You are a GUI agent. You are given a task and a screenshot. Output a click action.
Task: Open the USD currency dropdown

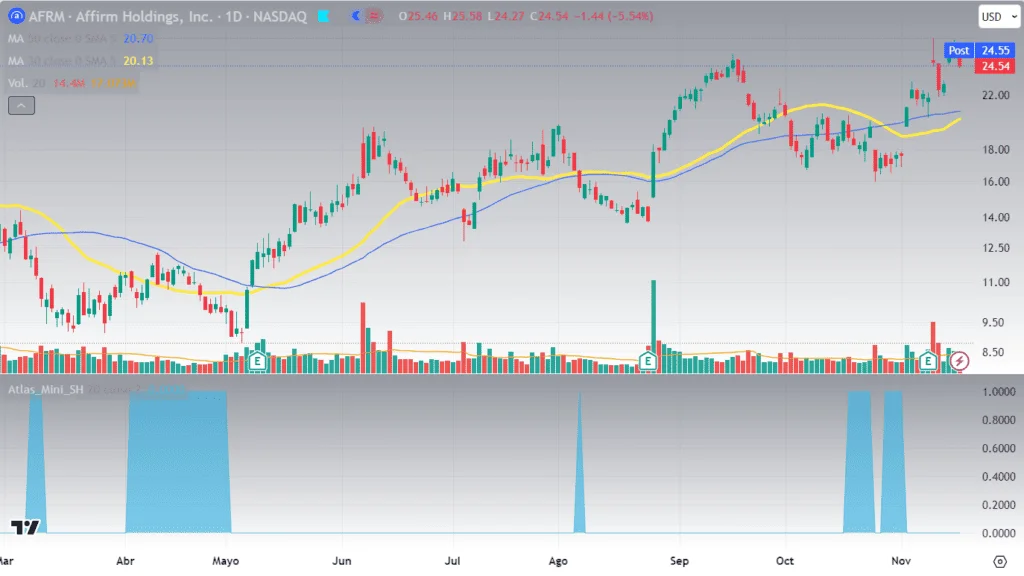pyautogui.click(x=999, y=17)
